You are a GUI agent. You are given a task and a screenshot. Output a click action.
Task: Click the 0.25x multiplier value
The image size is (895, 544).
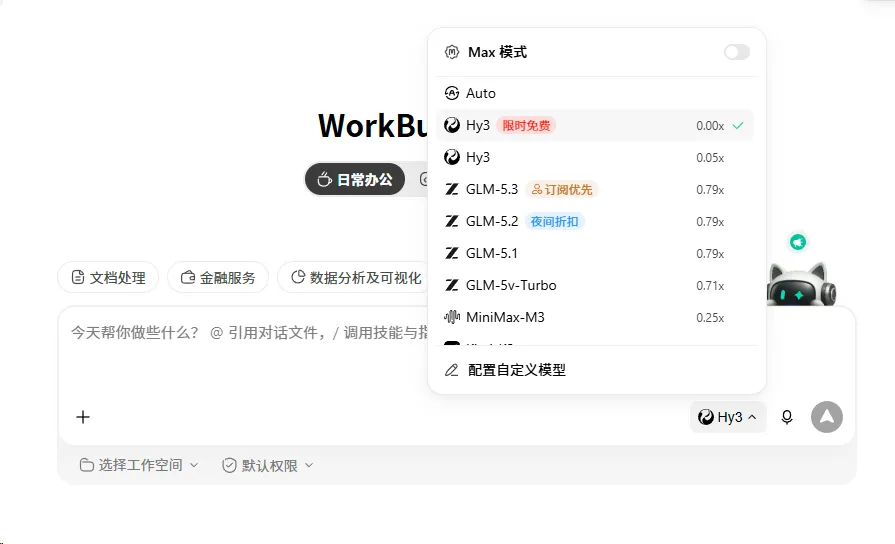coord(710,317)
